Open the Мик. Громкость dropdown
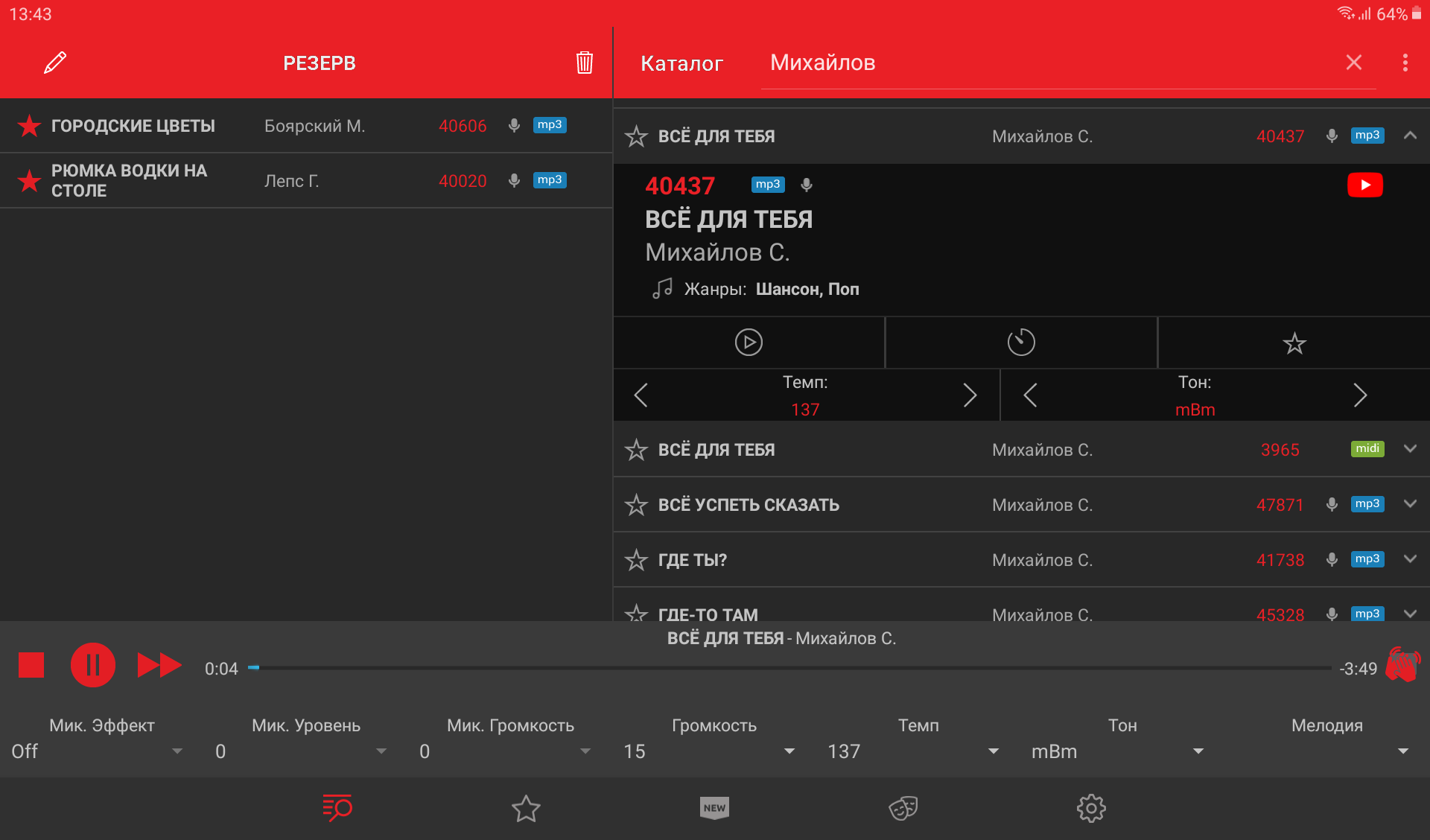The height and width of the screenshot is (840, 1430). (505, 751)
